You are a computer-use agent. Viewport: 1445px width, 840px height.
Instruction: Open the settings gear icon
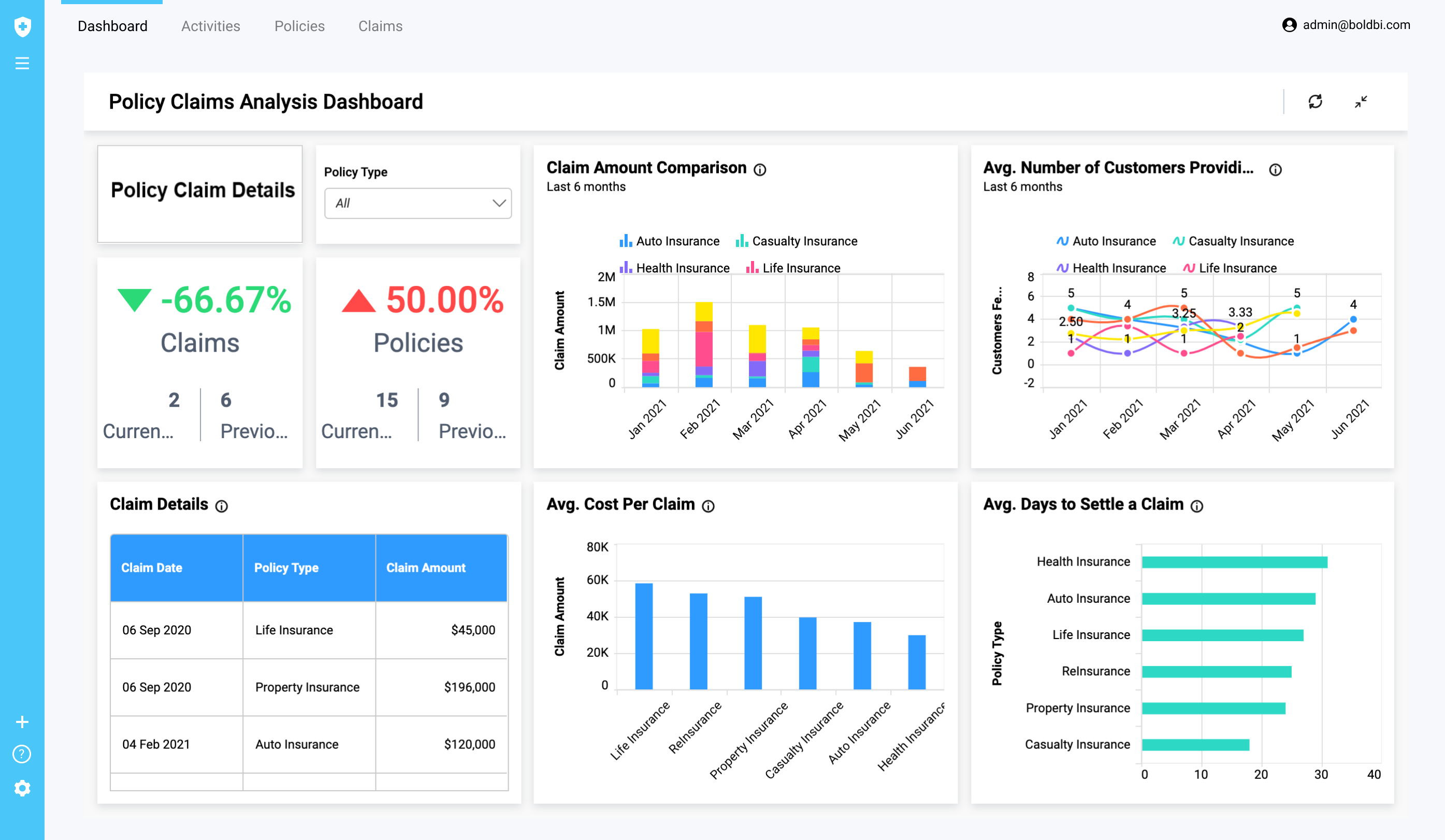click(x=22, y=788)
